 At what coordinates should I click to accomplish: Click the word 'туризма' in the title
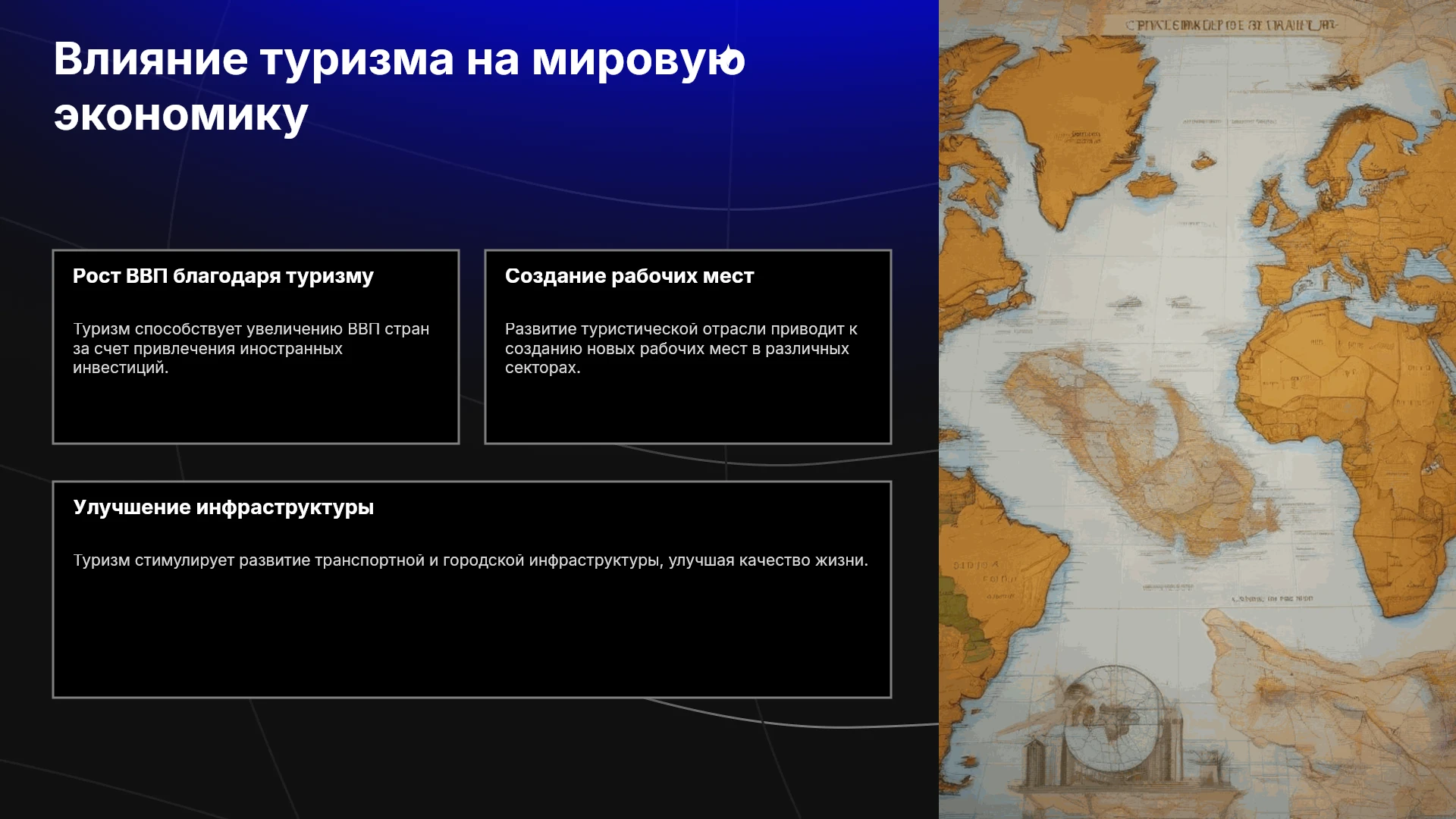pos(356,59)
